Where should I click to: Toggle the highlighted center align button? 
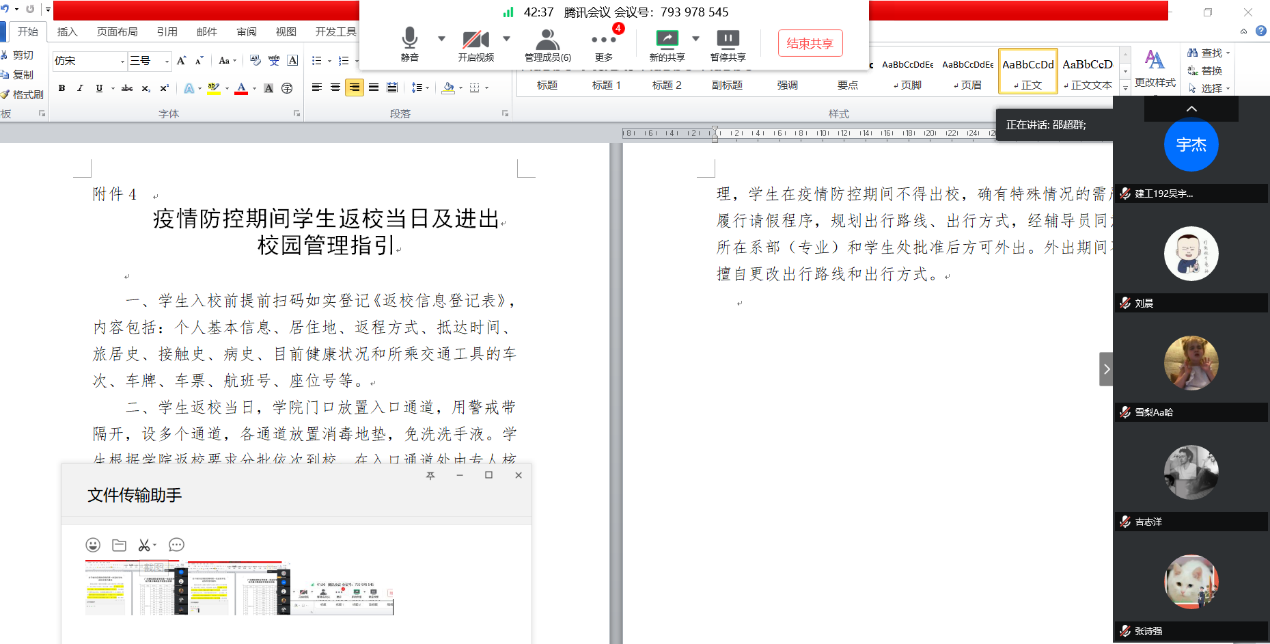click(x=354, y=88)
